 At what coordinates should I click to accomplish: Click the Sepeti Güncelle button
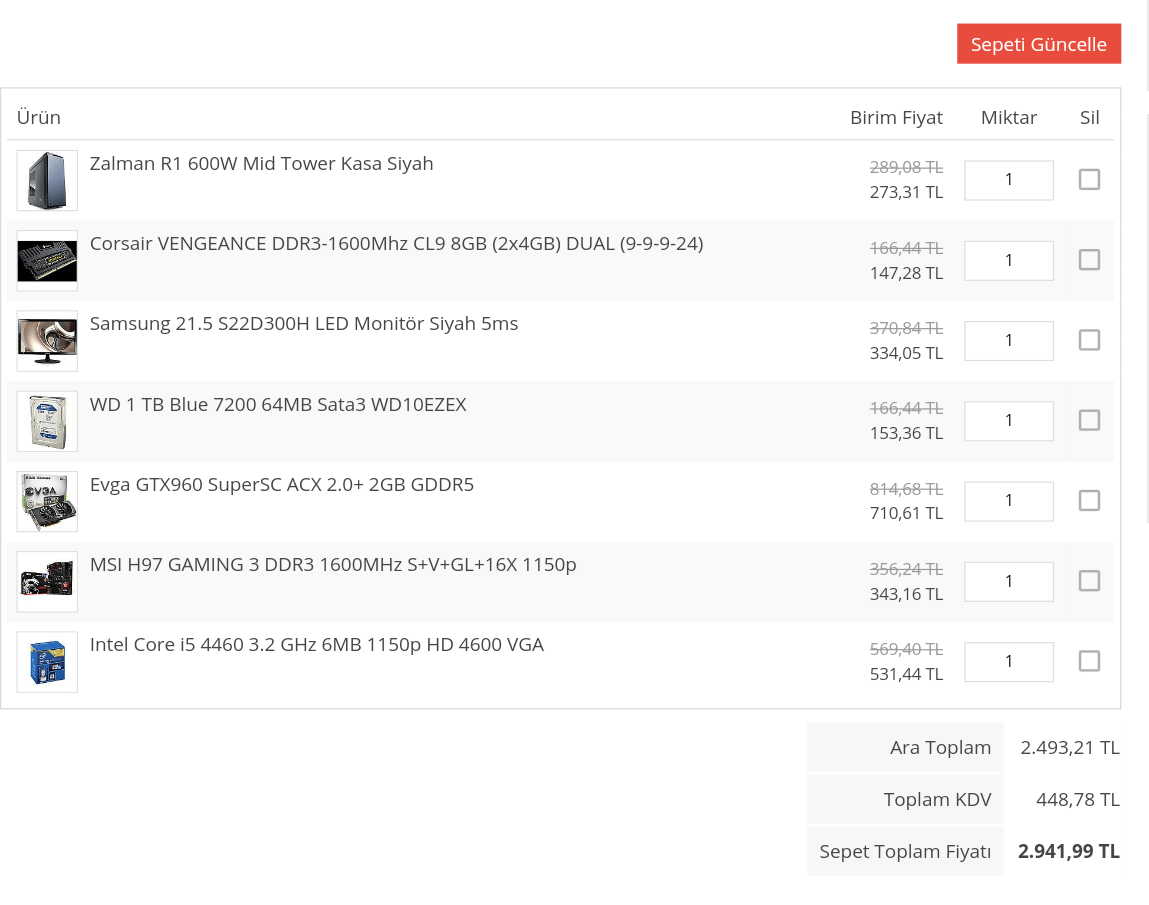click(1038, 44)
